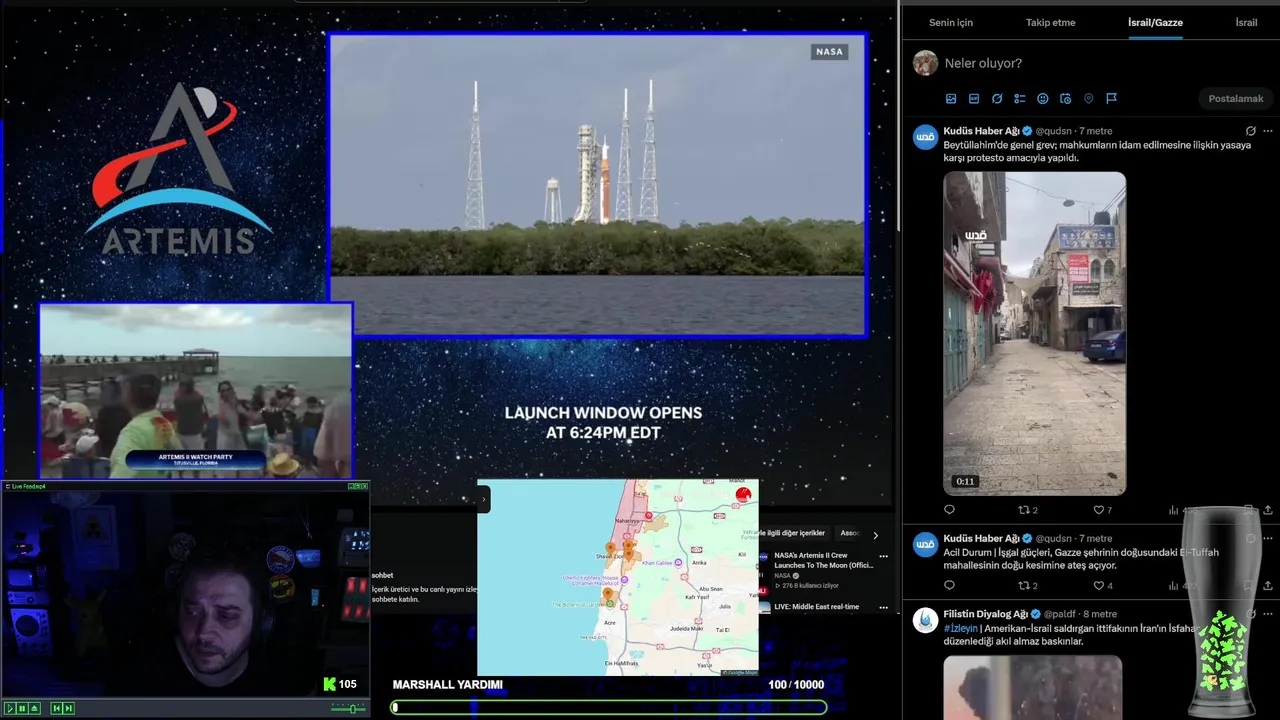This screenshot has width=1280, height=720.
Task: Expand next related content with chevron arrow
Action: click(x=875, y=535)
